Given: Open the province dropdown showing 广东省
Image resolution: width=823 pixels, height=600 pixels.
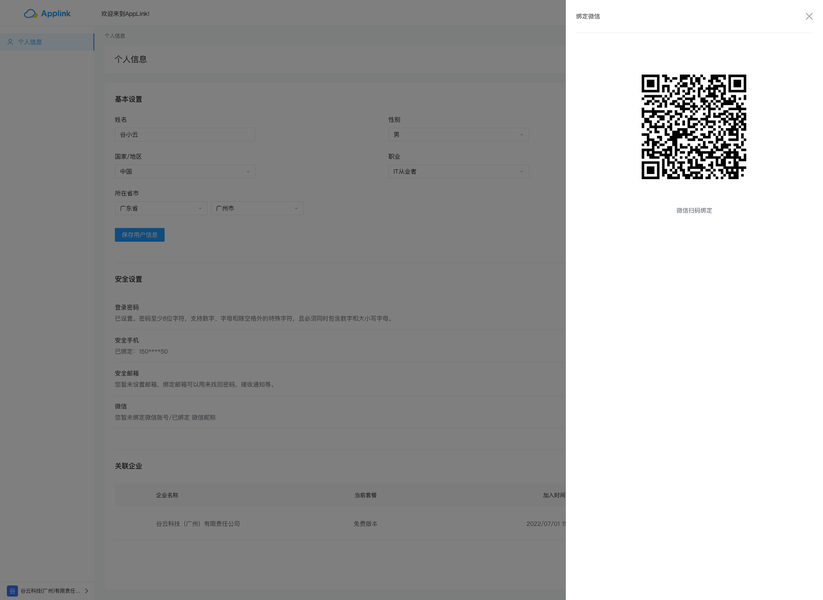Looking at the screenshot, I should coord(161,208).
